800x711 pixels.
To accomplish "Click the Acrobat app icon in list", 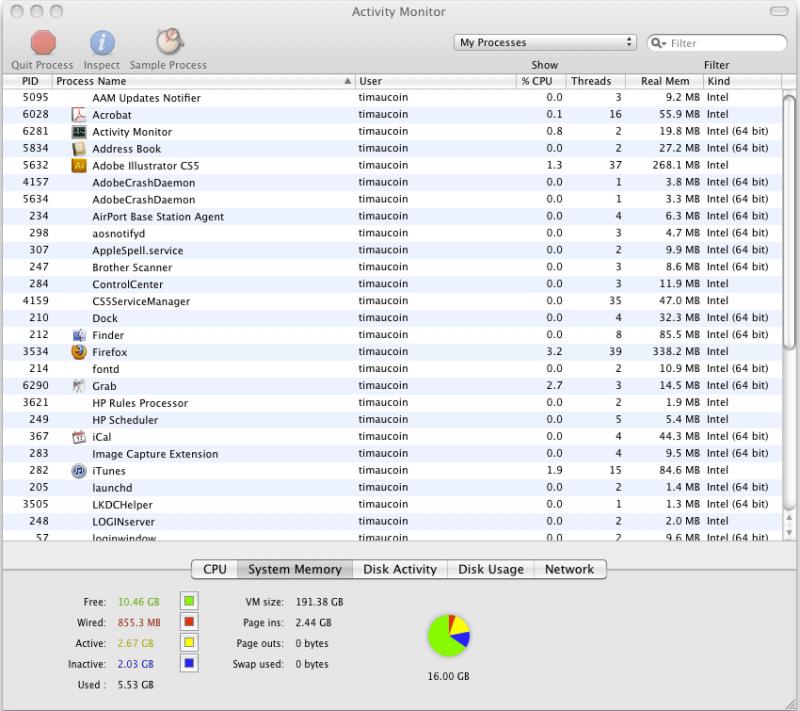I will point(79,115).
